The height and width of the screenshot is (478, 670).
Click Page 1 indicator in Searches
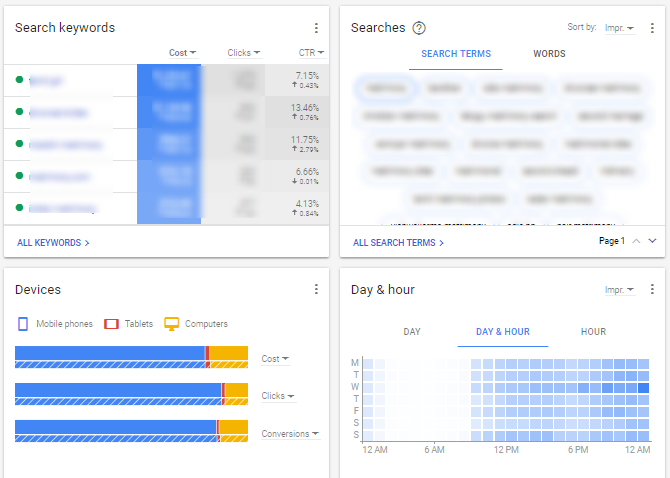[x=612, y=241]
